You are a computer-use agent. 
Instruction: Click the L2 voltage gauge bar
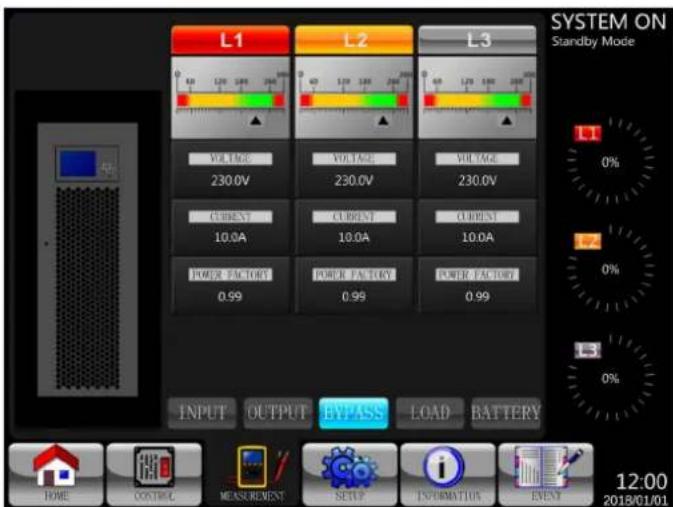tap(354, 100)
